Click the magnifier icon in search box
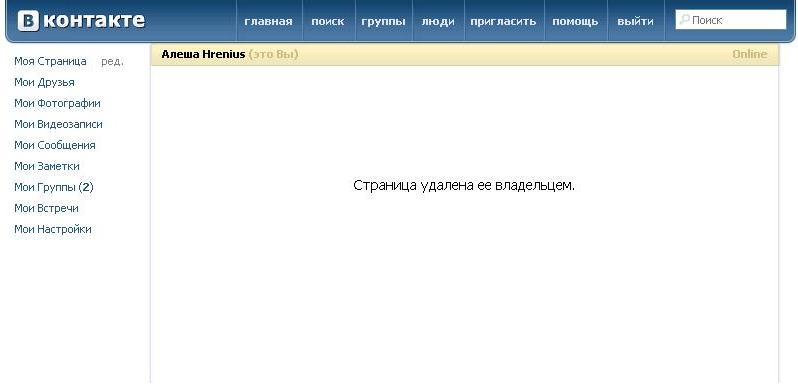The height and width of the screenshot is (388, 798). 685,20
